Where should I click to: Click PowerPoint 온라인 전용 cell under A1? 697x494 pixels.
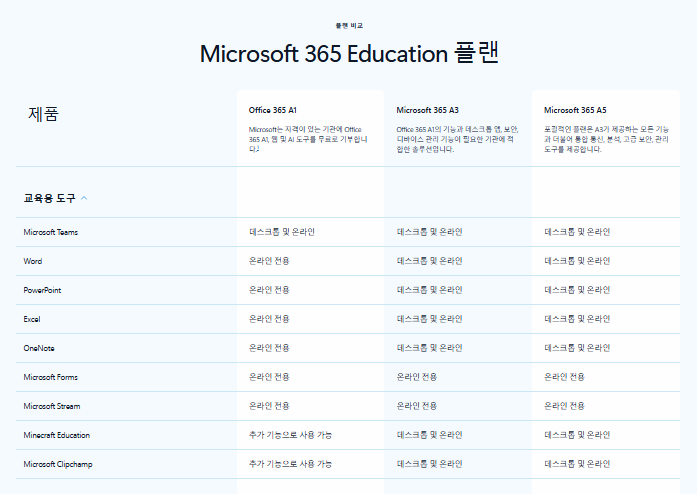point(269,290)
